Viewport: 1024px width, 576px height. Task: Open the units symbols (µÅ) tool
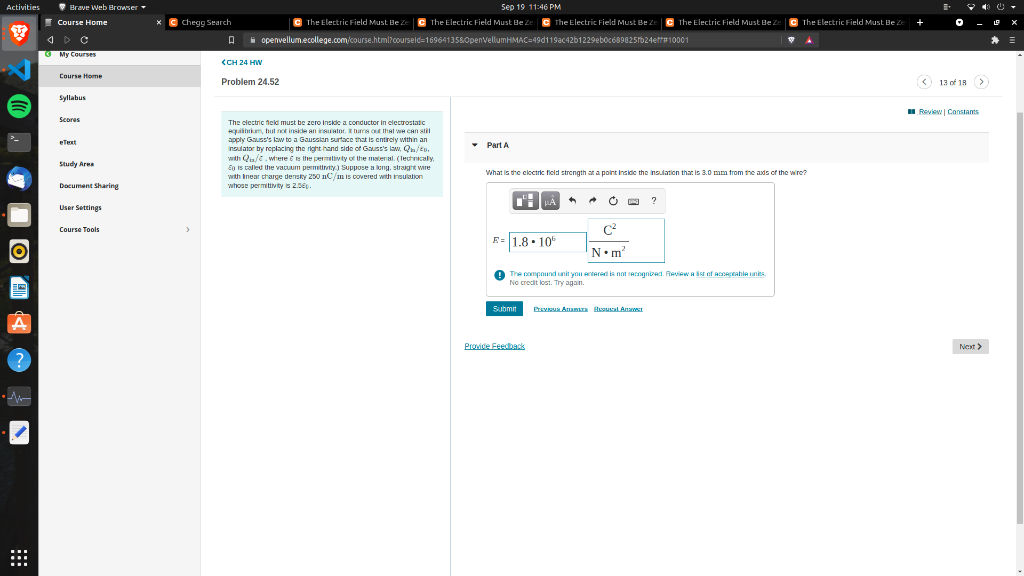551,200
